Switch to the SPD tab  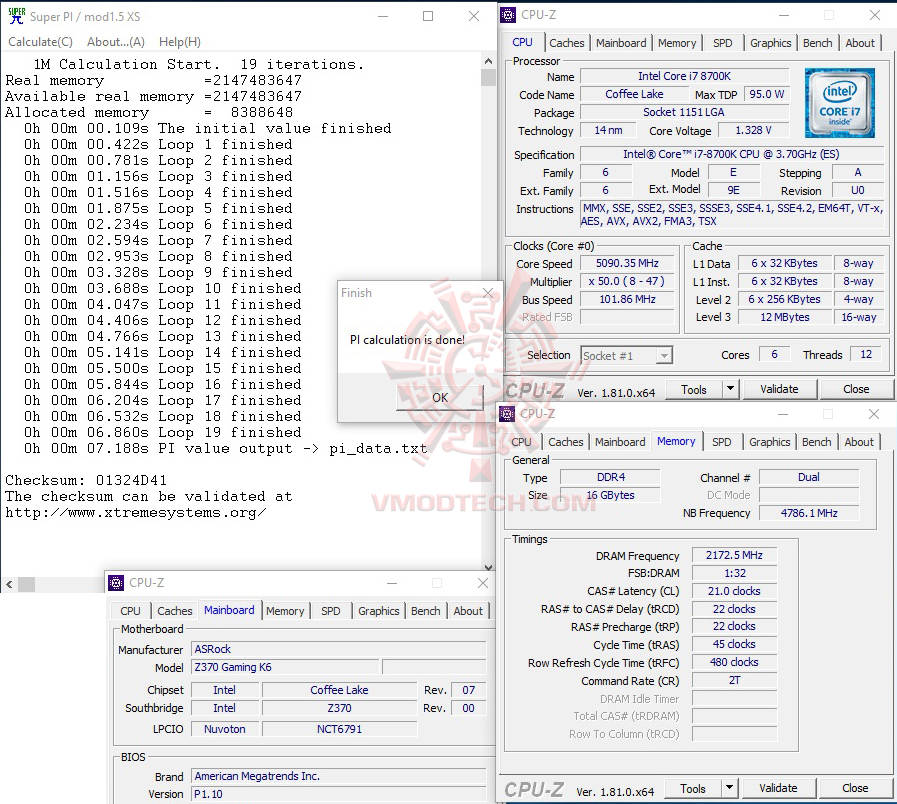point(724,43)
